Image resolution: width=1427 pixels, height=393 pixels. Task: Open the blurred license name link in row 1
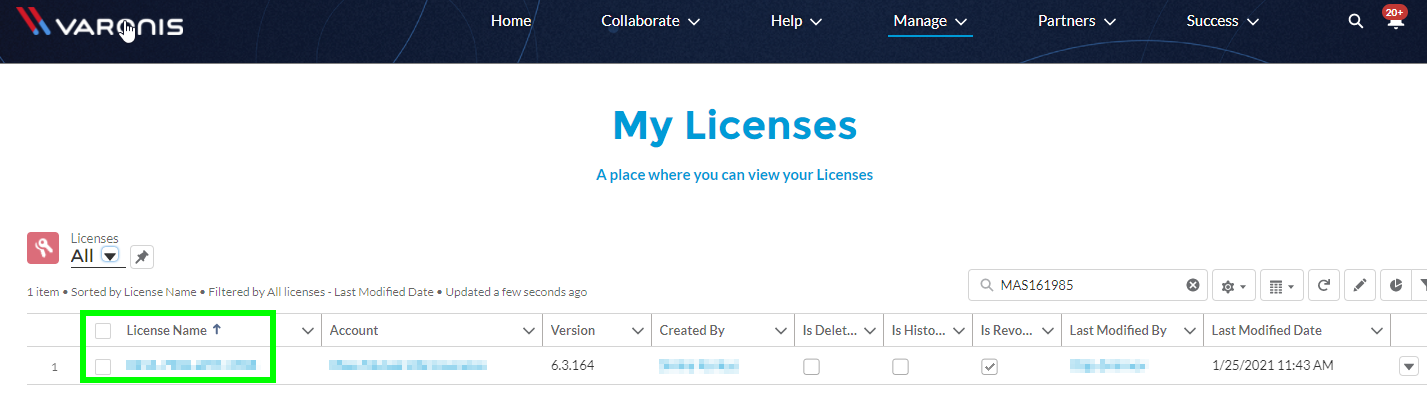coord(191,366)
